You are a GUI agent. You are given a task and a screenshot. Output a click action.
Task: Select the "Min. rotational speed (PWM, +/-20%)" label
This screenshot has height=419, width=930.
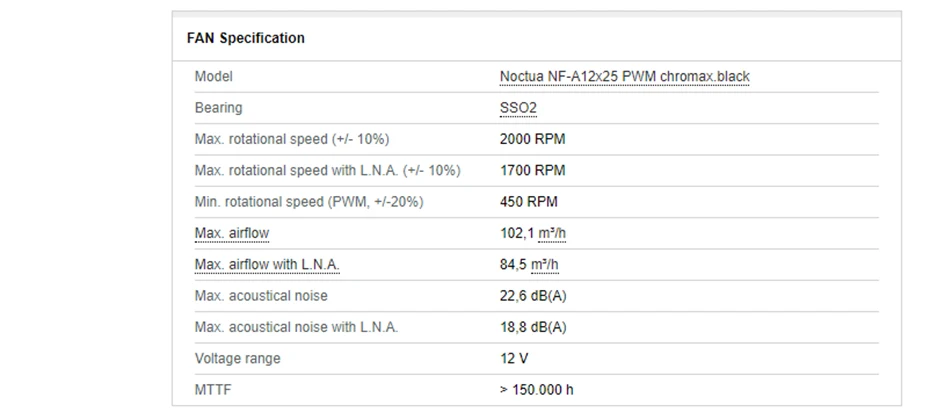[309, 202]
